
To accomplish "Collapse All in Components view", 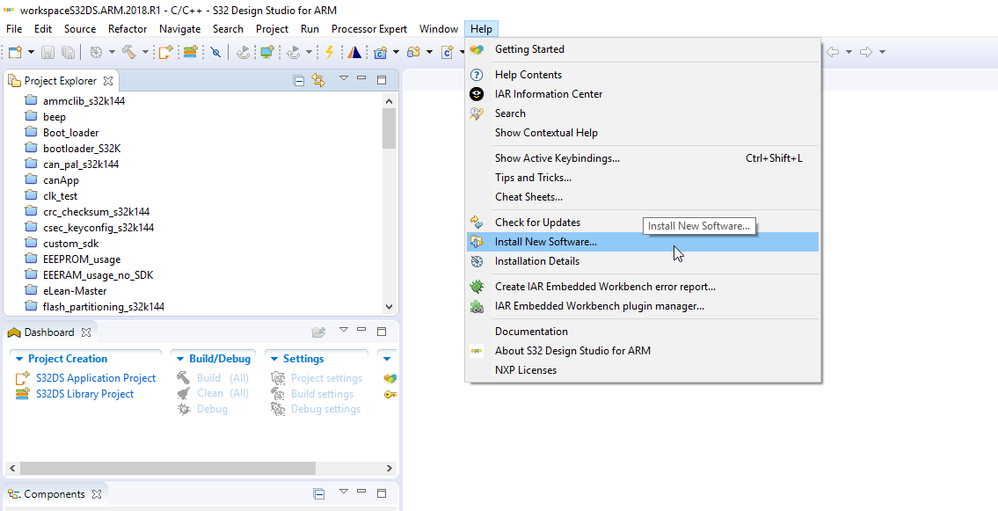I will click(x=320, y=494).
